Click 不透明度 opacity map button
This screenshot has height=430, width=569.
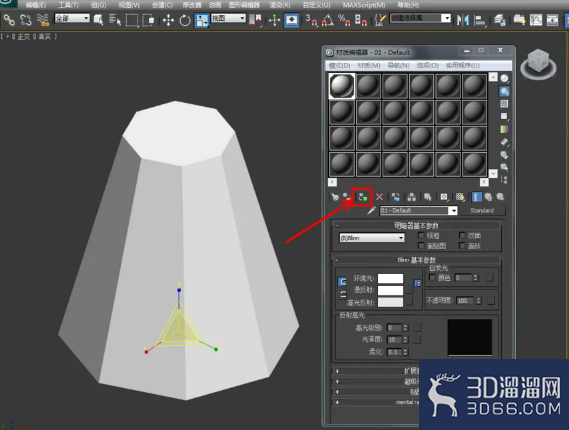coord(491,300)
